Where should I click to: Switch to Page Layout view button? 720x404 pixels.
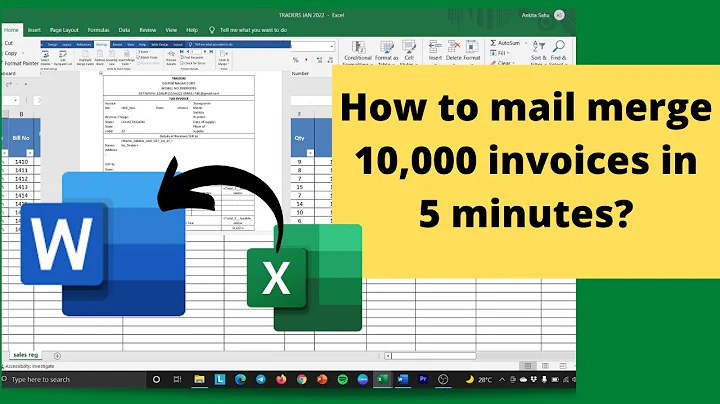[x=545, y=366]
